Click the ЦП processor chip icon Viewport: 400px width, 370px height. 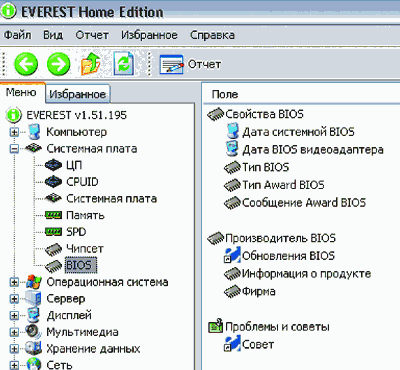coord(53,165)
